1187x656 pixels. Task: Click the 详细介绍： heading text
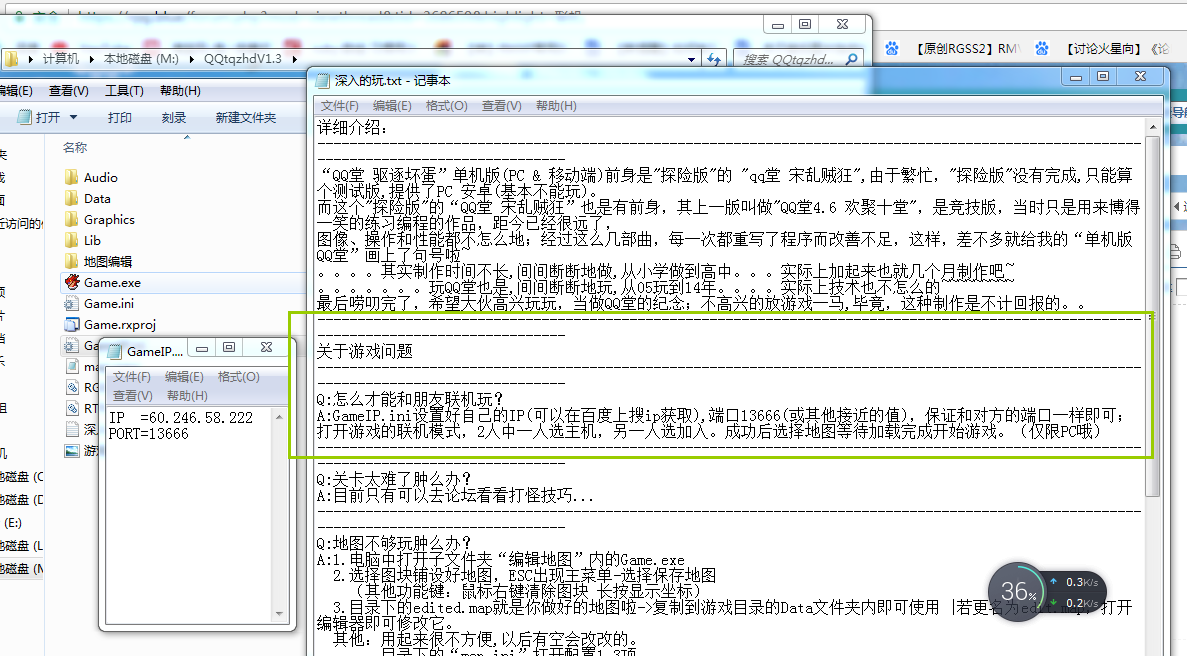[x=353, y=127]
